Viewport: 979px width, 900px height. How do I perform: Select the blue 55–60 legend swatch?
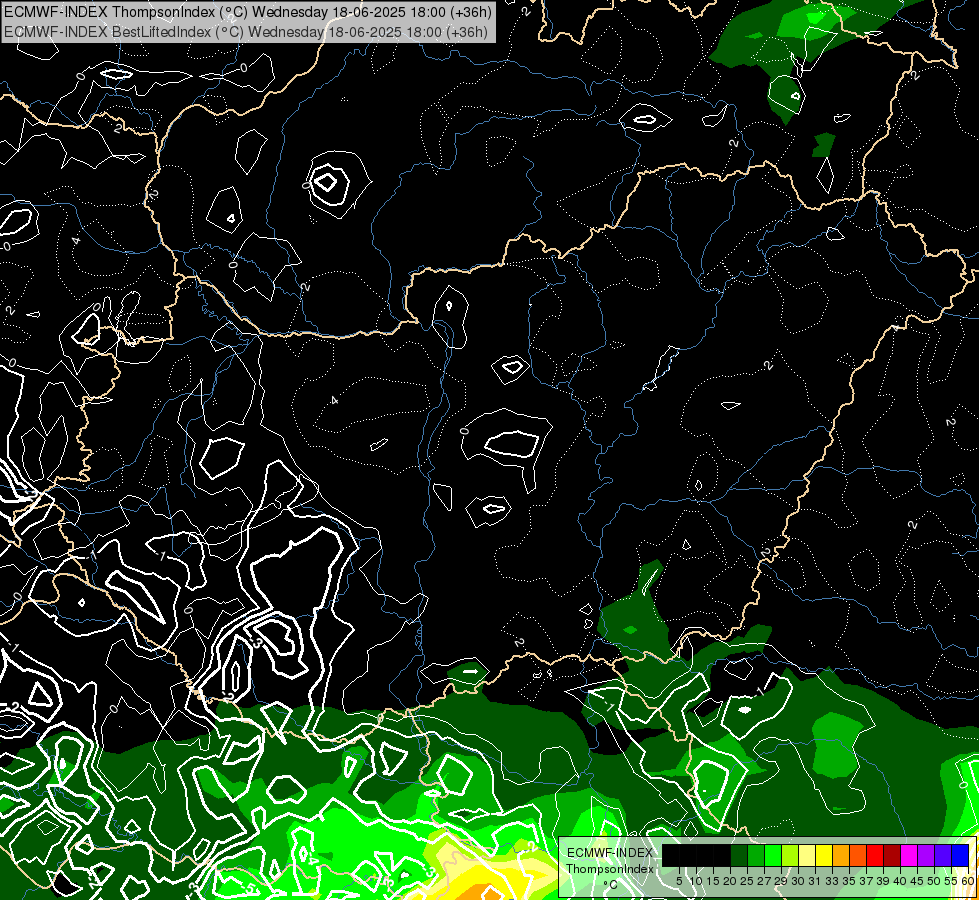click(x=960, y=855)
